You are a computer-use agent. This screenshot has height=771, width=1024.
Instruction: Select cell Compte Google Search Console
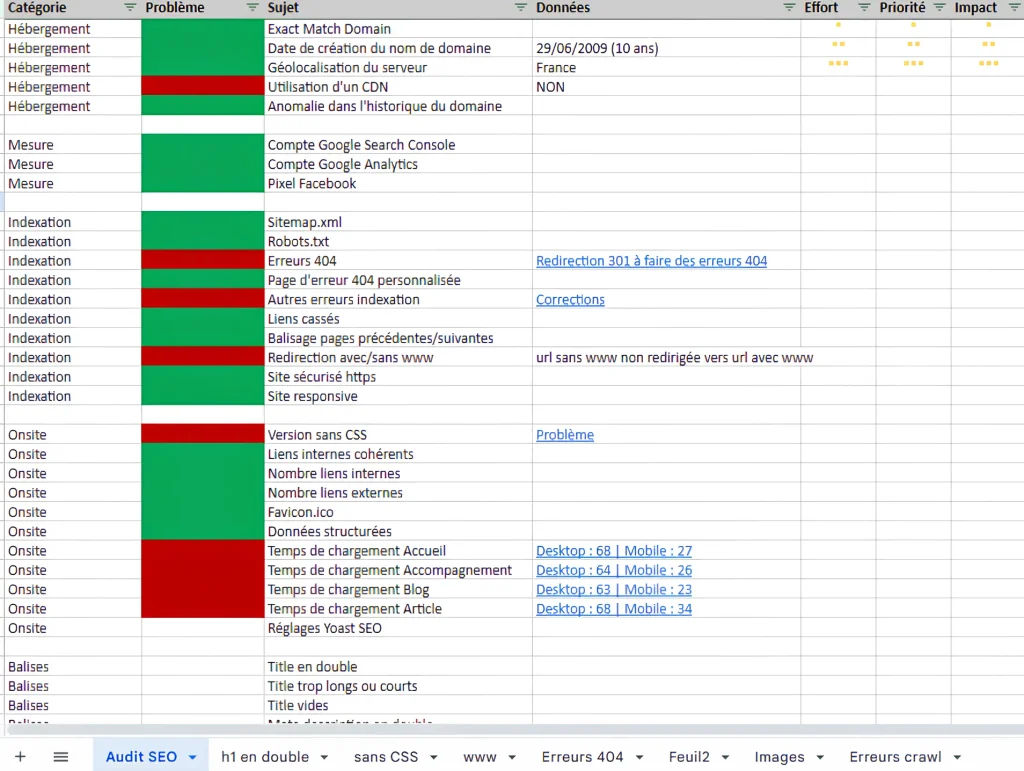click(398, 145)
